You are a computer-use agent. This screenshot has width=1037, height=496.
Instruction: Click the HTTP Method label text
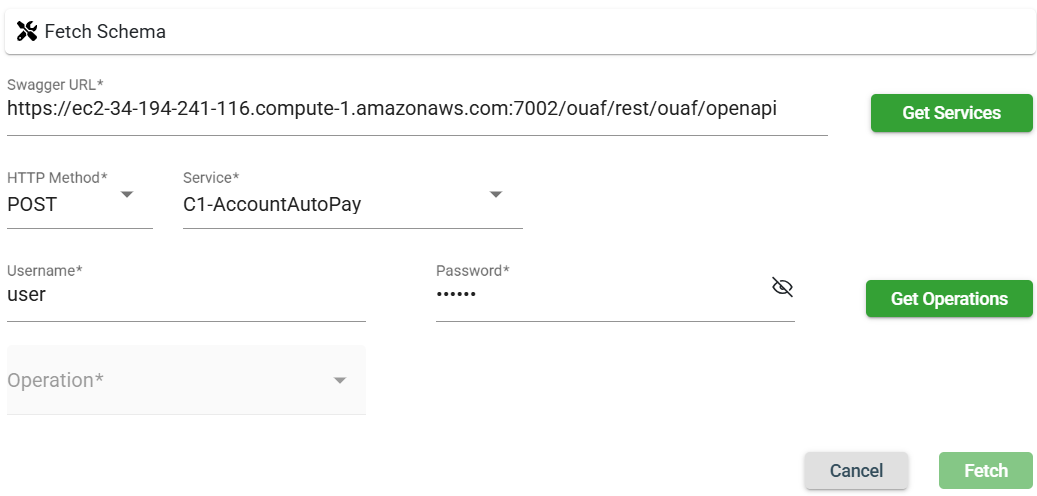[56, 178]
